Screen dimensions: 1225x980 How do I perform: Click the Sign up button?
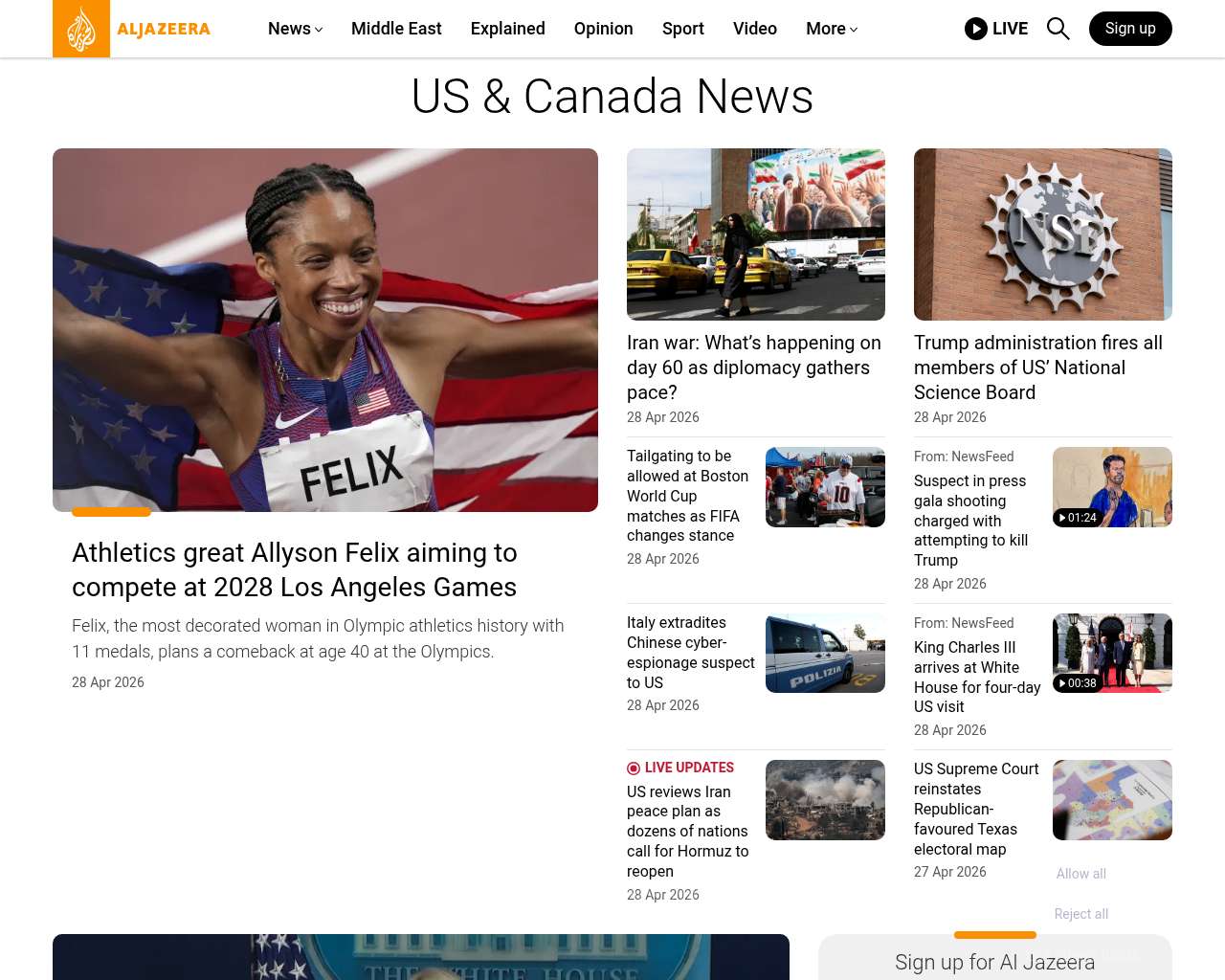coord(1130,29)
